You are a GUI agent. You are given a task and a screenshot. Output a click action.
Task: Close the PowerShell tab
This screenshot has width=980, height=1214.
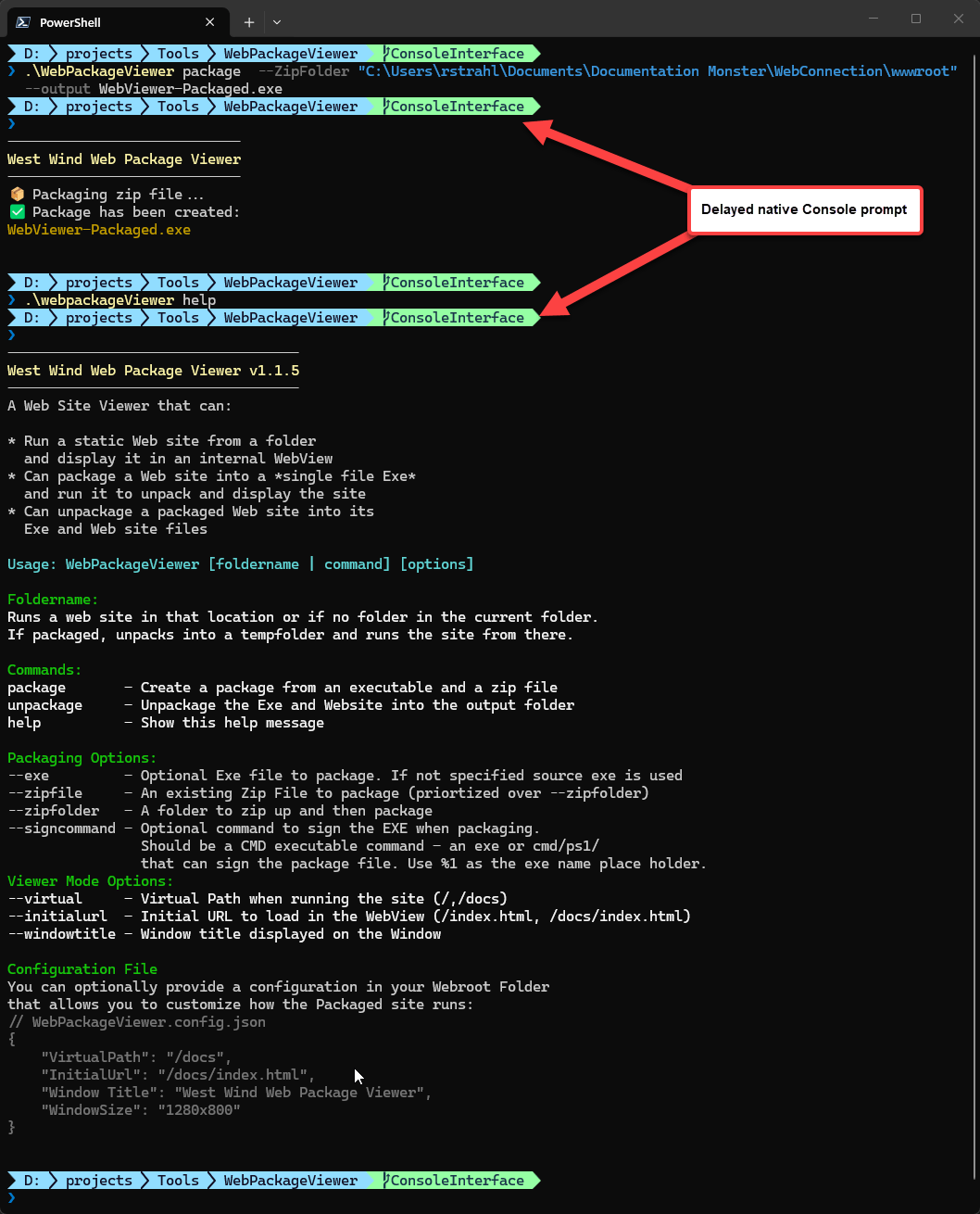(x=210, y=22)
